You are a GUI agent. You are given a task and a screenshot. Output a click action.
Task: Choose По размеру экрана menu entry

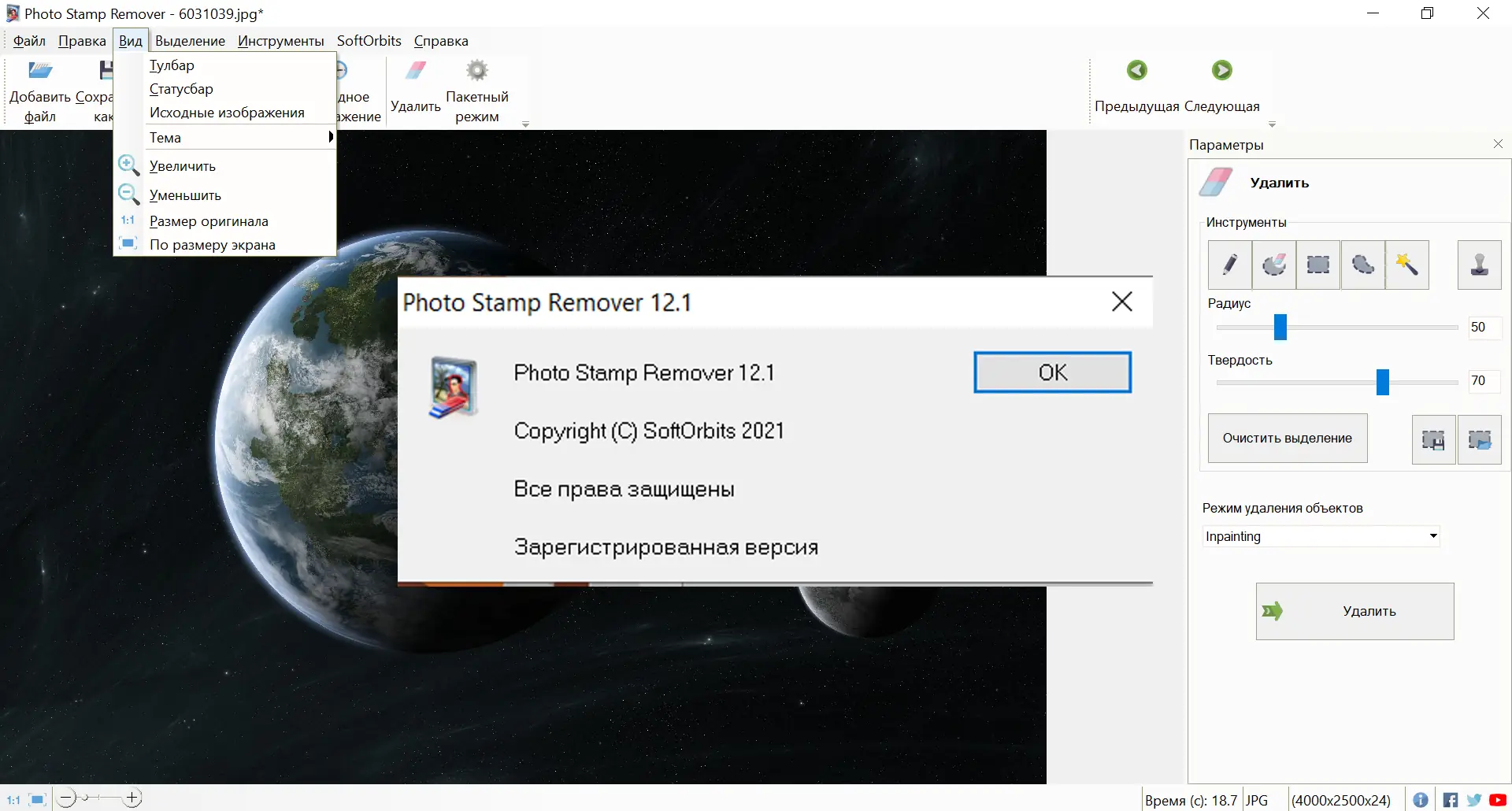click(x=225, y=245)
